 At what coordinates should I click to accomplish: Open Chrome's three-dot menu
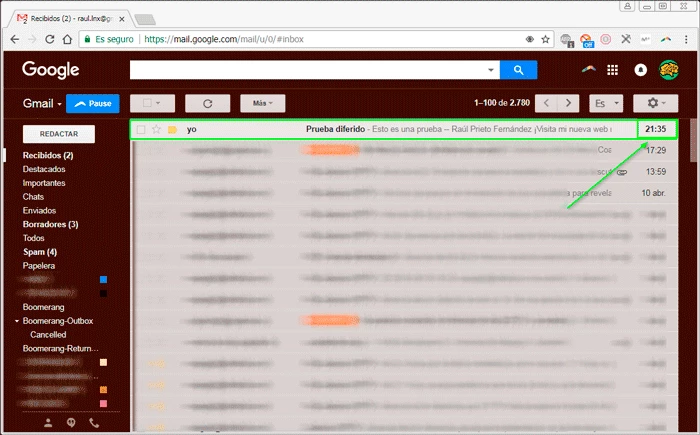click(686, 39)
